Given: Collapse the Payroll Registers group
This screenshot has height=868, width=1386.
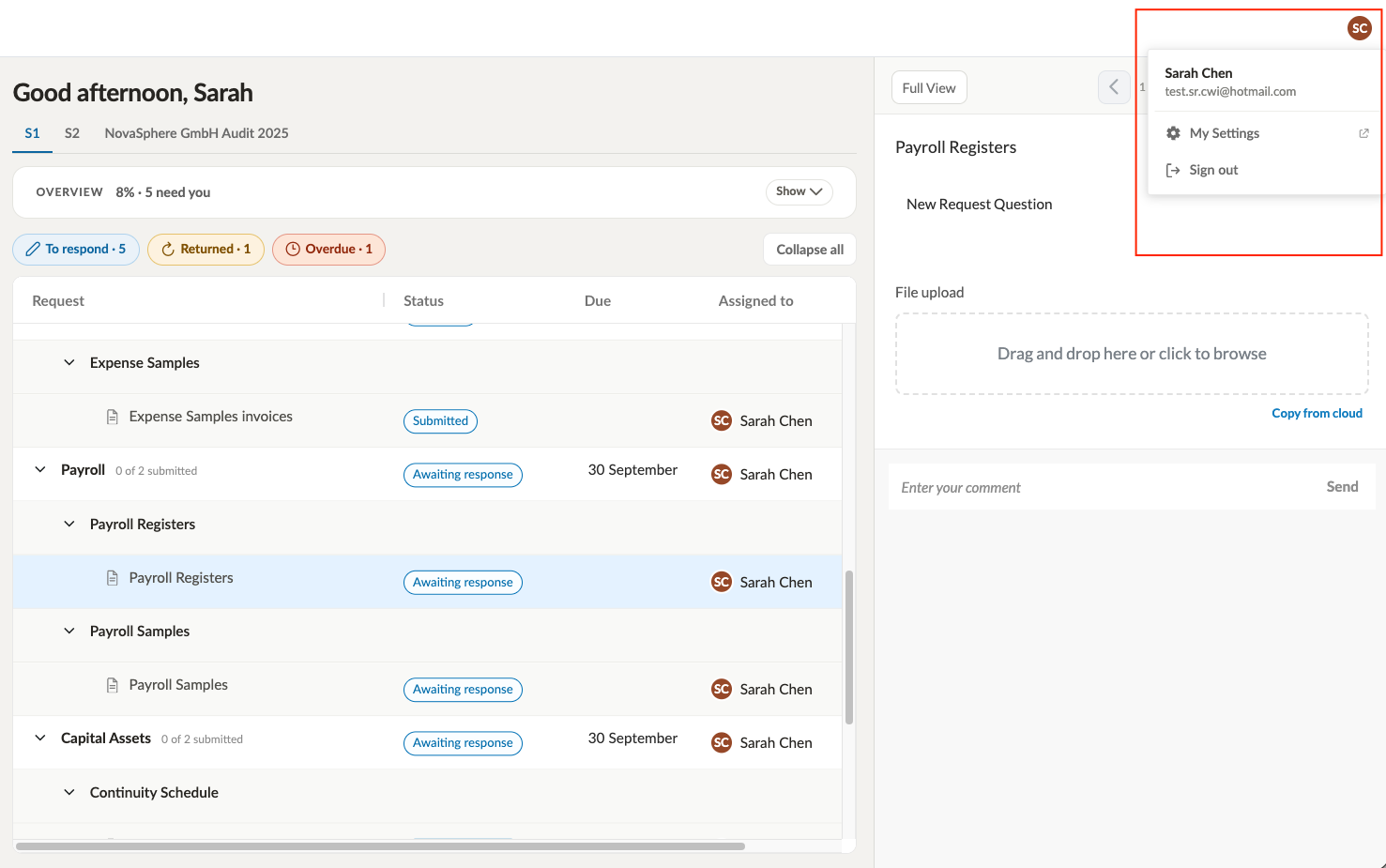Looking at the screenshot, I should (69, 524).
